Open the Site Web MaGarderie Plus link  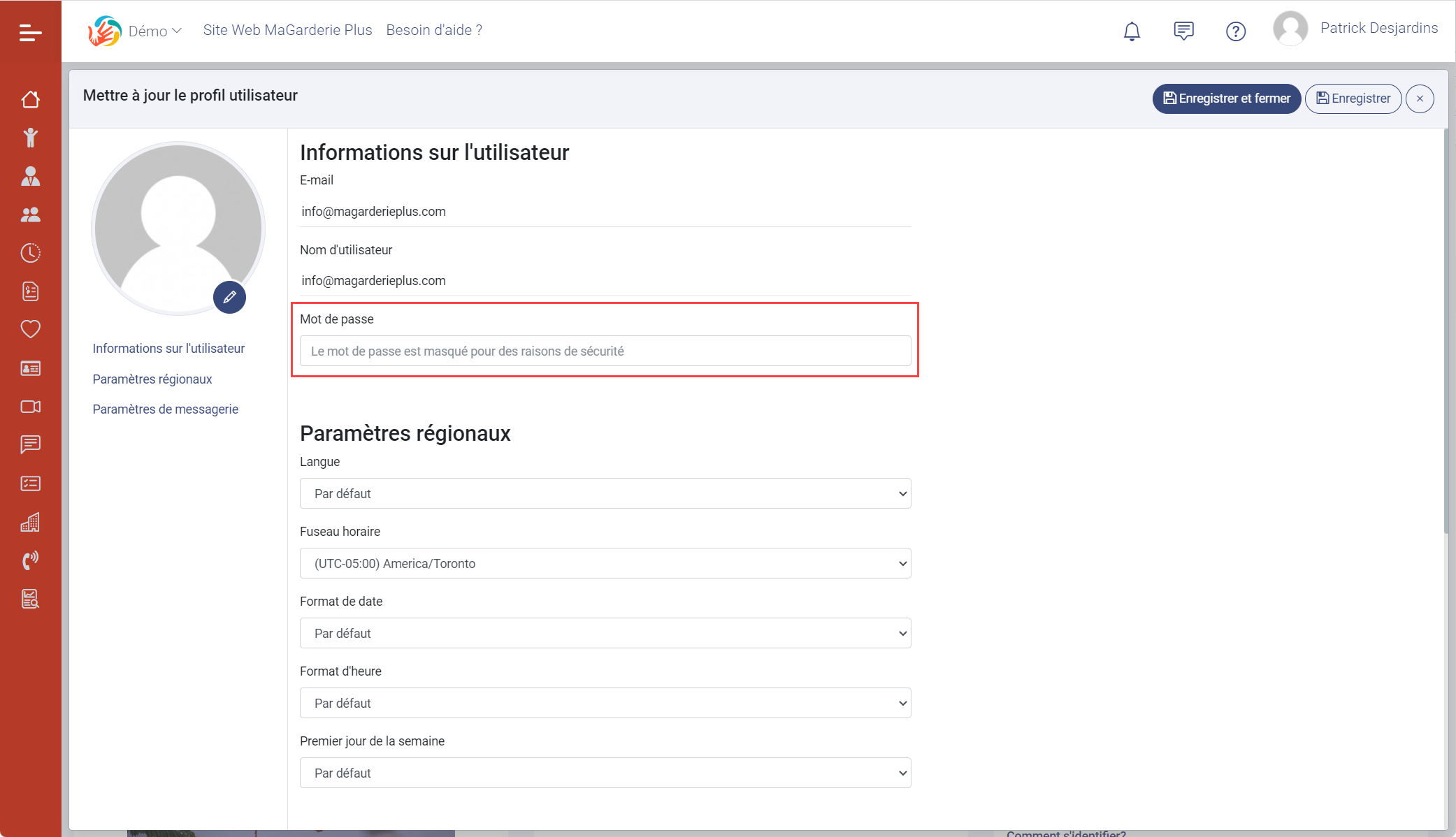click(287, 30)
